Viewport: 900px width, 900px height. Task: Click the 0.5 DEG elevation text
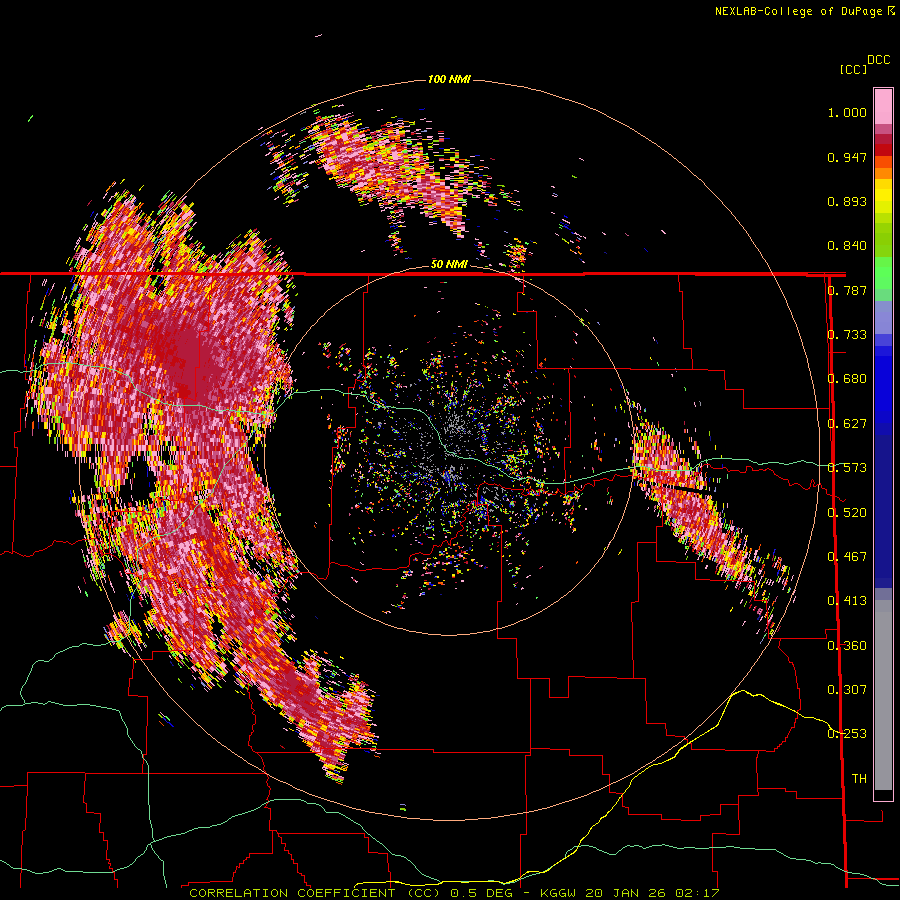(481, 893)
